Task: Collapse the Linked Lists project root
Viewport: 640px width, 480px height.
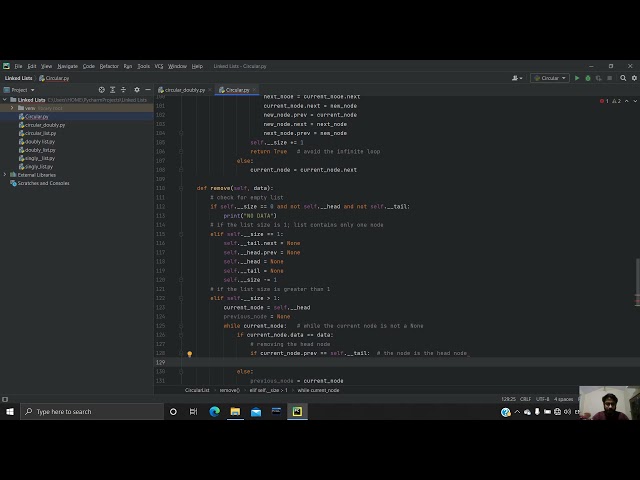Action: pyautogui.click(x=5, y=100)
